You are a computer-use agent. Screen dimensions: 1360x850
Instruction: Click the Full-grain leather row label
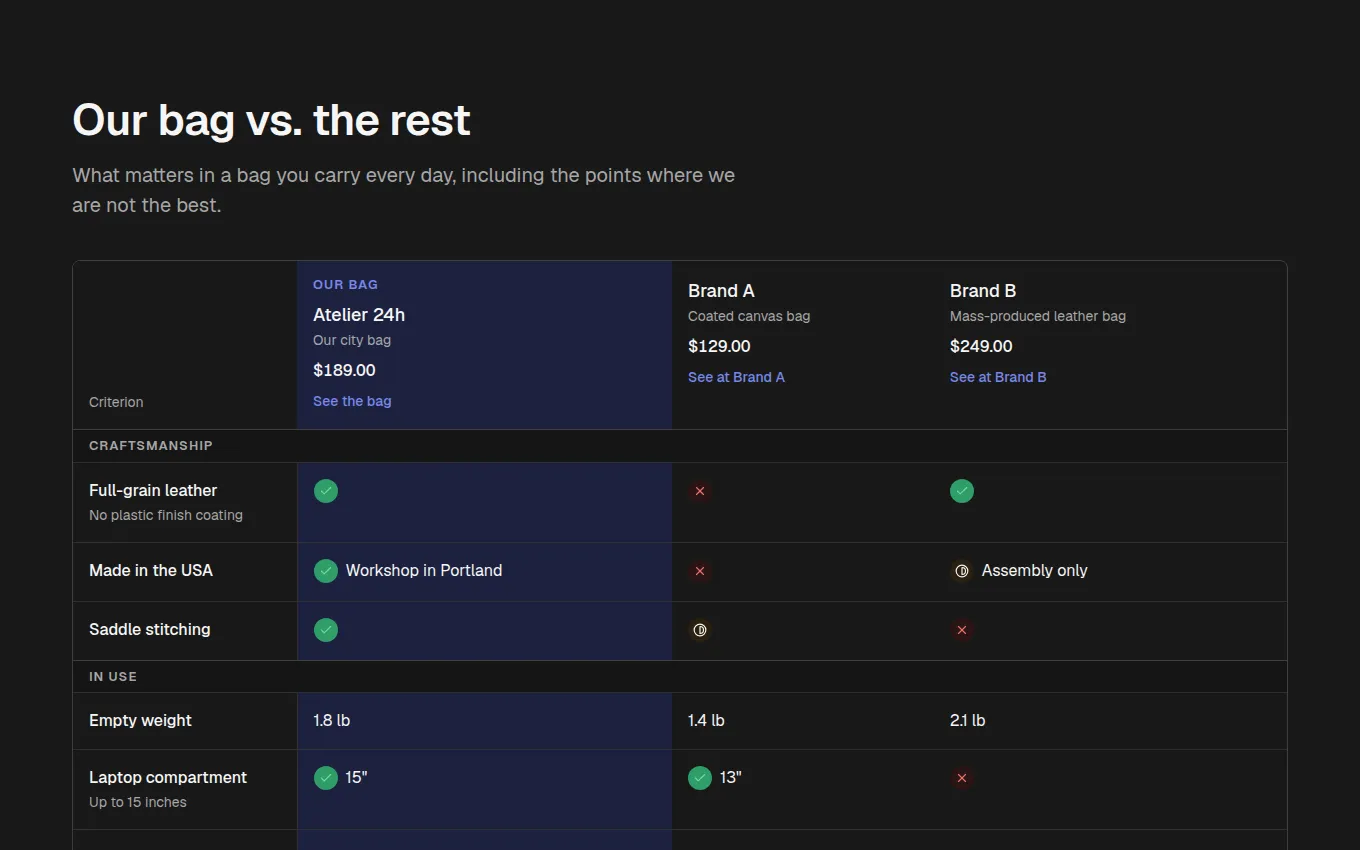153,490
